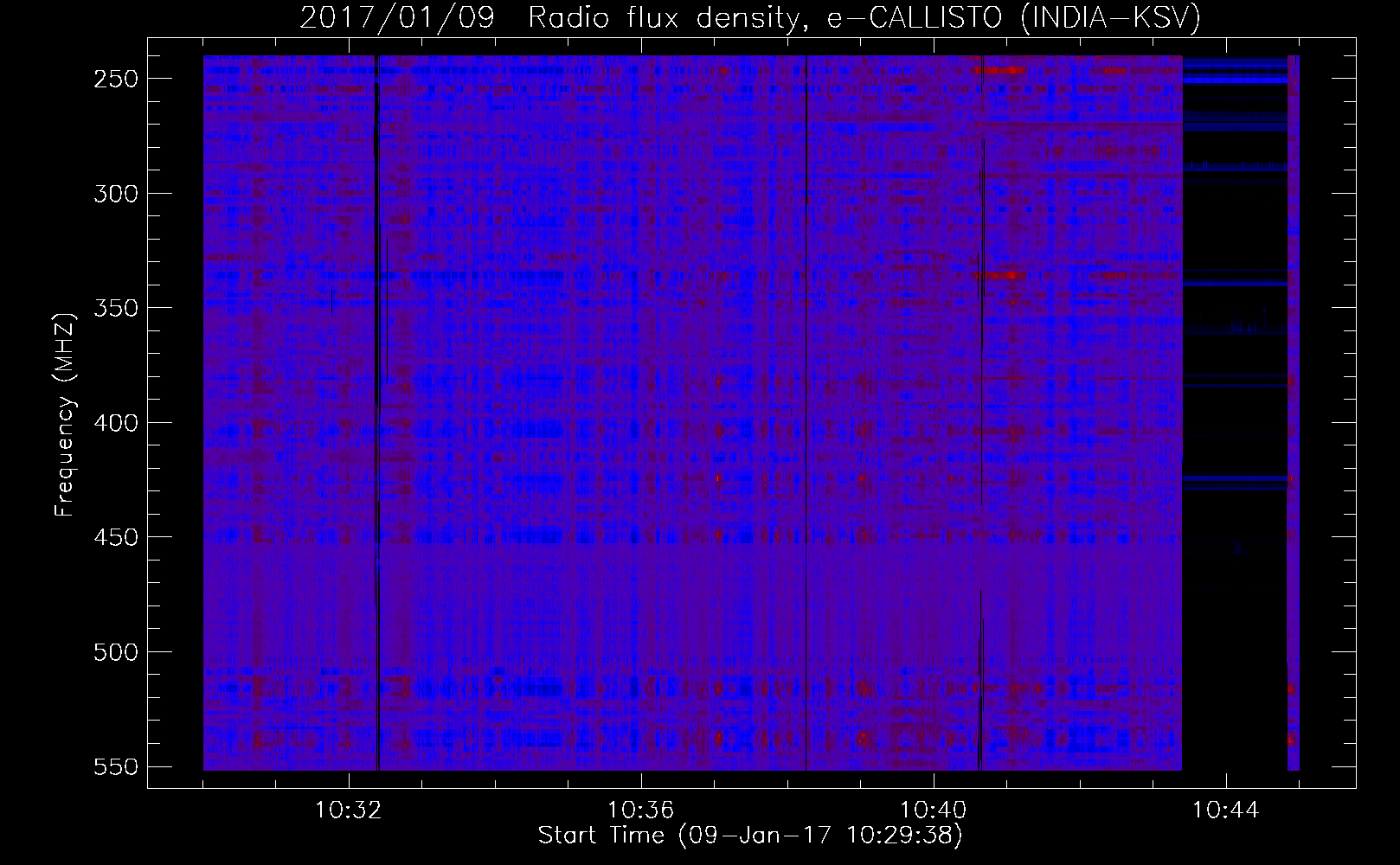
Task: Click the plot title "2017/01/09 Radio flux density, e-CALLISTO (INDIA-KSV)"
Action: (x=750, y=17)
